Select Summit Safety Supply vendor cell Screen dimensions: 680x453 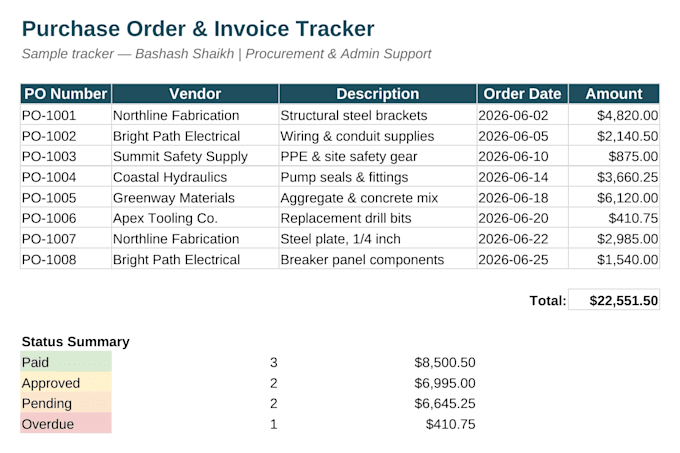[195, 156]
